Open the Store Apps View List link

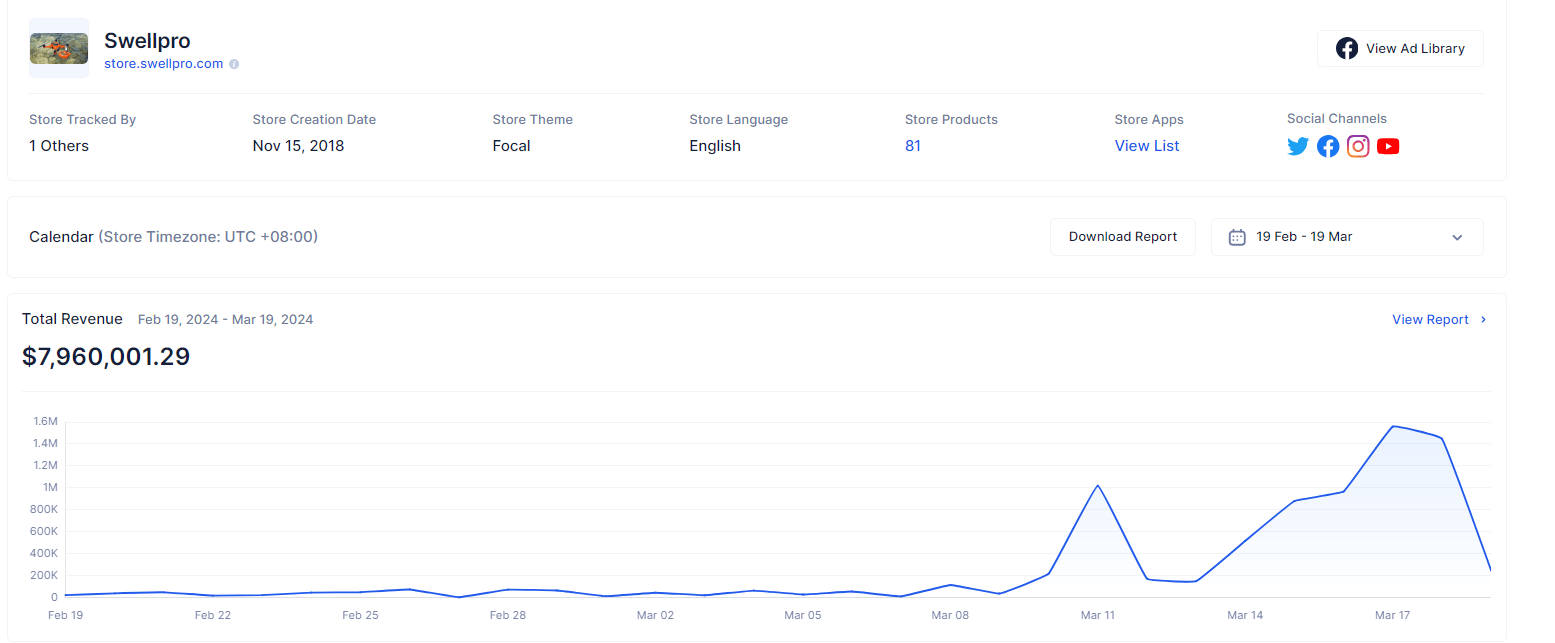(x=1147, y=146)
